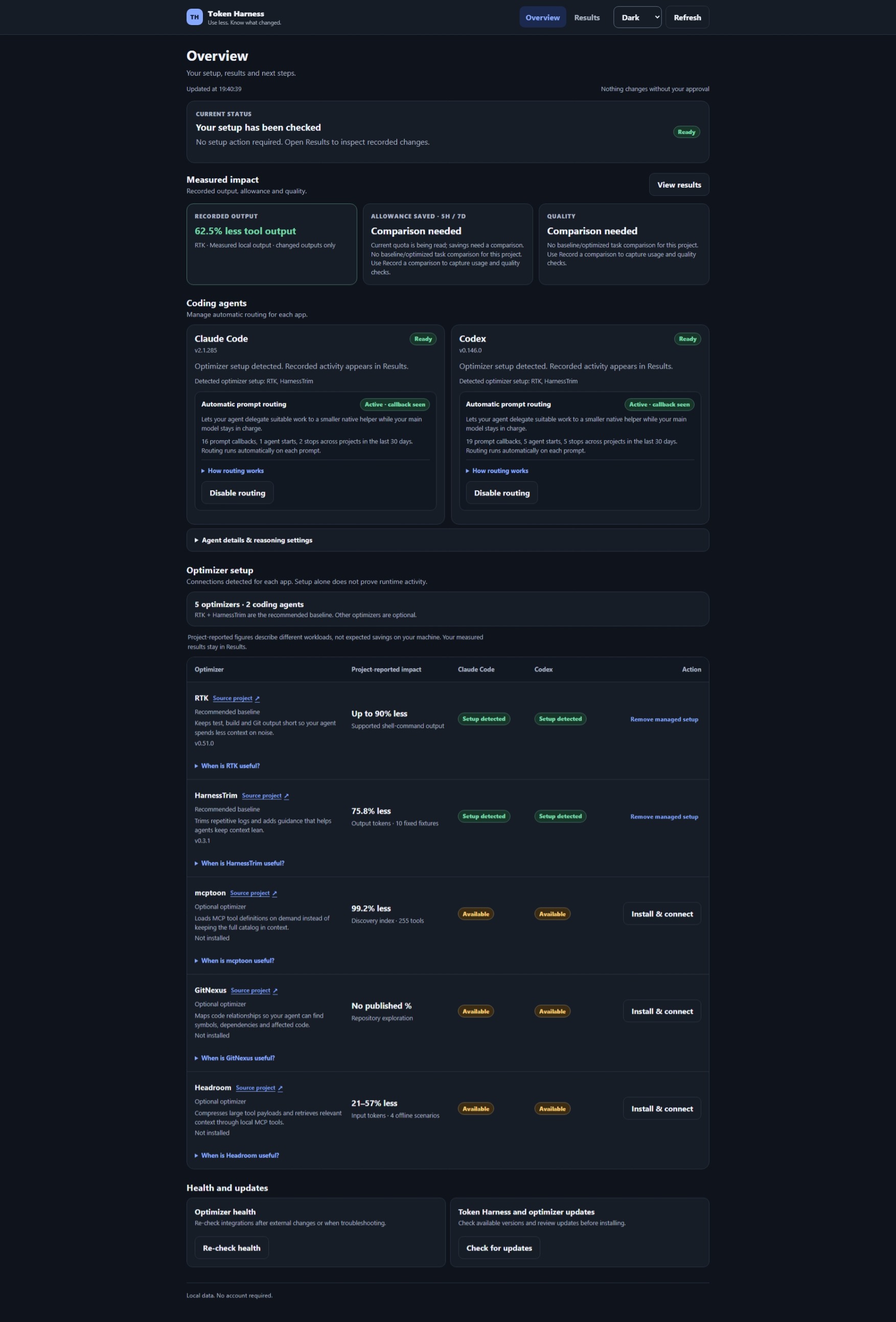
Task: Open View results
Action: (x=679, y=185)
